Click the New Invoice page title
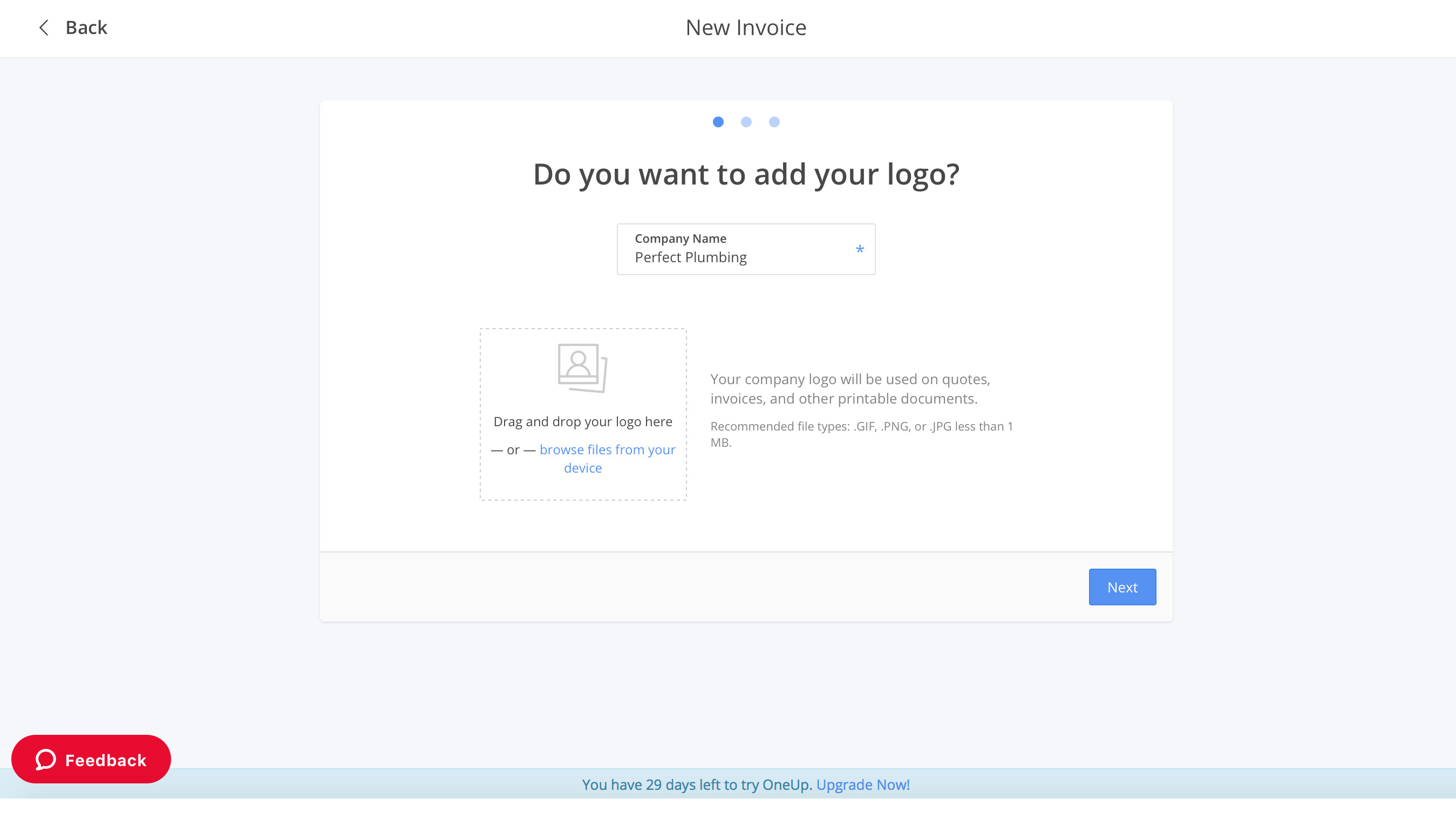This screenshot has height=819, width=1456. tap(745, 27)
